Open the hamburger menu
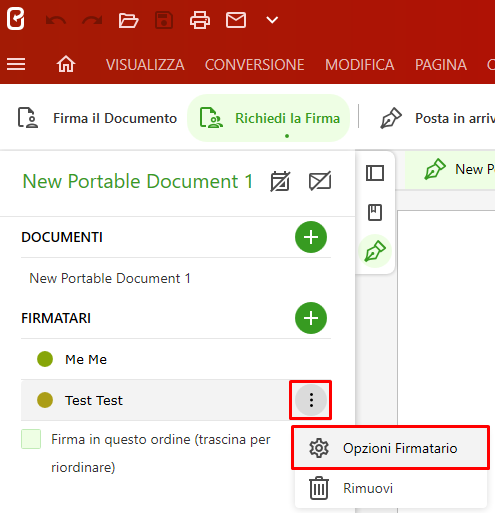 click(x=16, y=64)
